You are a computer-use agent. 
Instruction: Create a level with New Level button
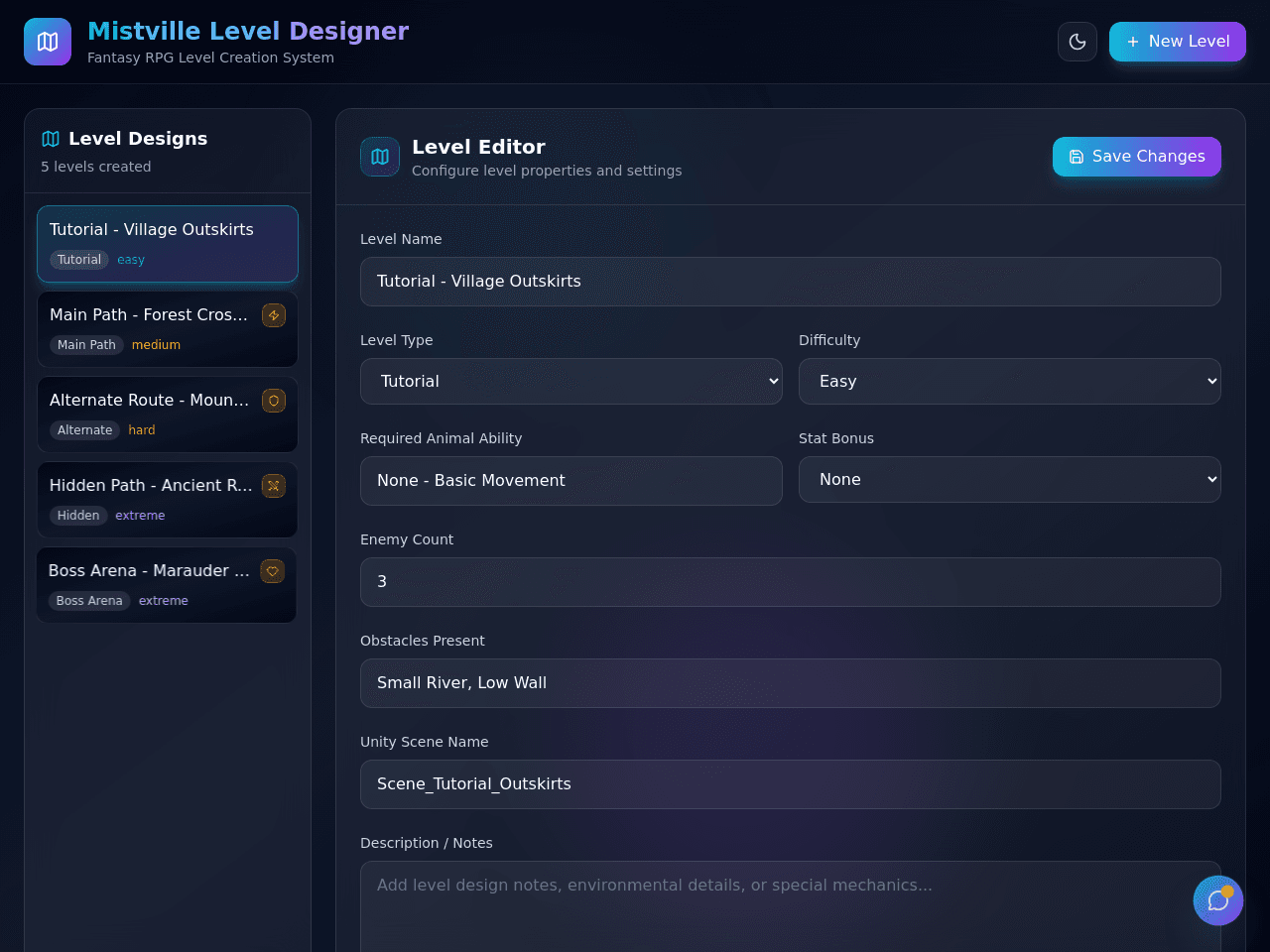tap(1178, 42)
